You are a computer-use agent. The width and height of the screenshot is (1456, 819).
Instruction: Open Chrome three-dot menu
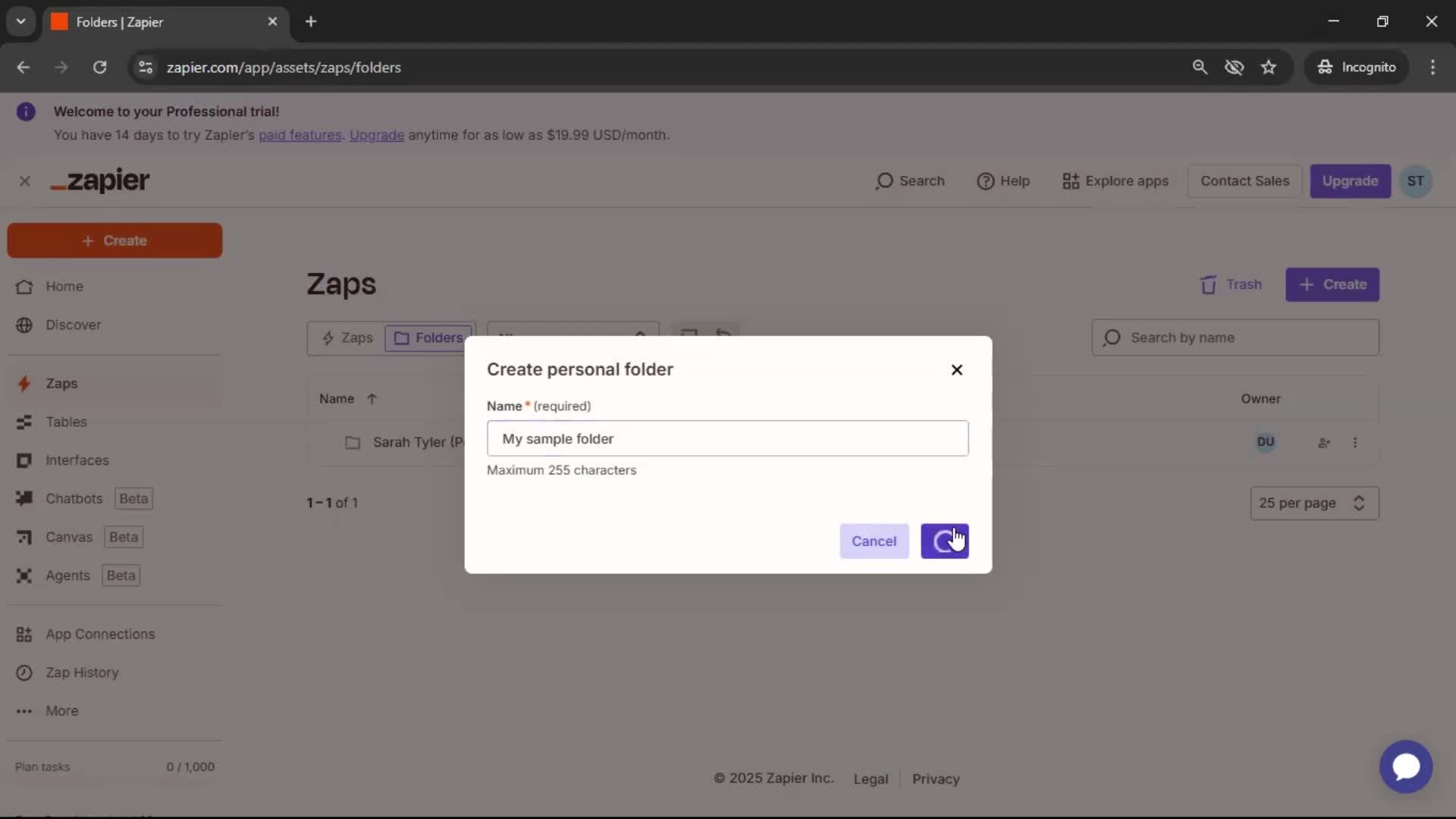[x=1432, y=67]
